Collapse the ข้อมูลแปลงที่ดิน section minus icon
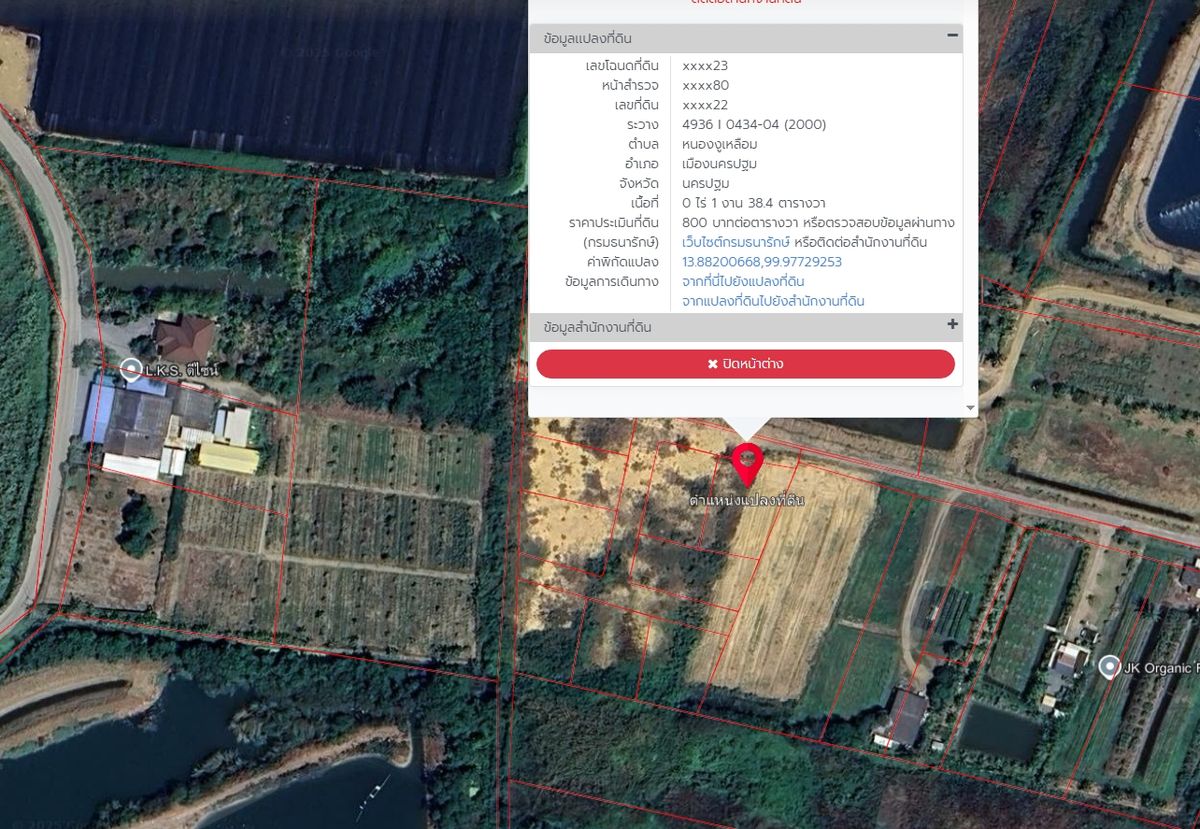Viewport: 1200px width, 829px height. click(952, 36)
